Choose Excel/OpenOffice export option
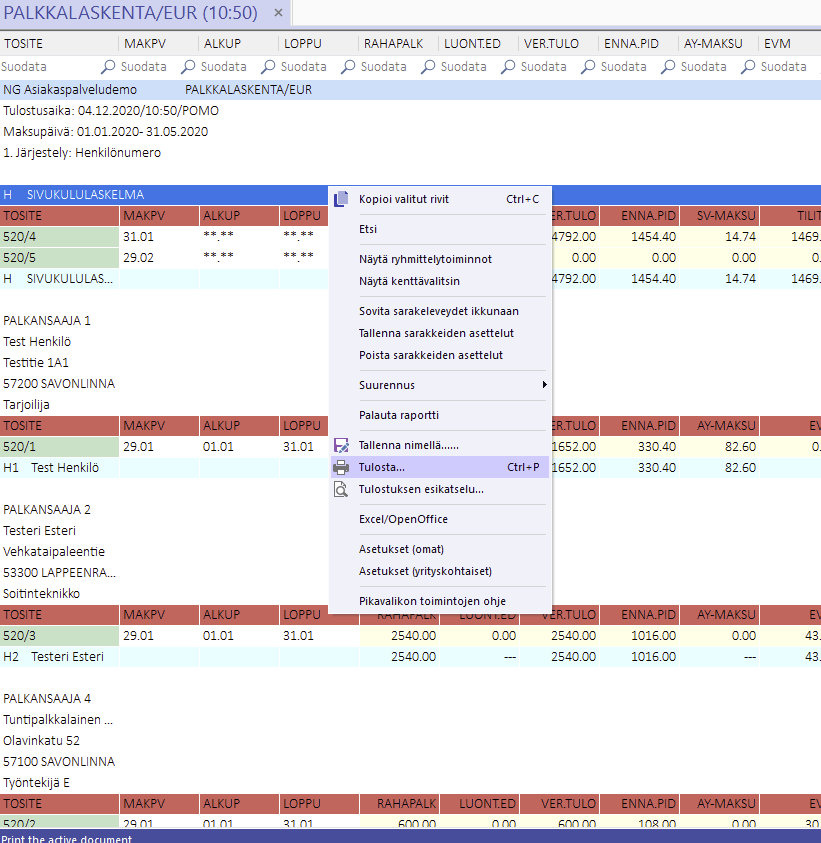 tap(403, 519)
